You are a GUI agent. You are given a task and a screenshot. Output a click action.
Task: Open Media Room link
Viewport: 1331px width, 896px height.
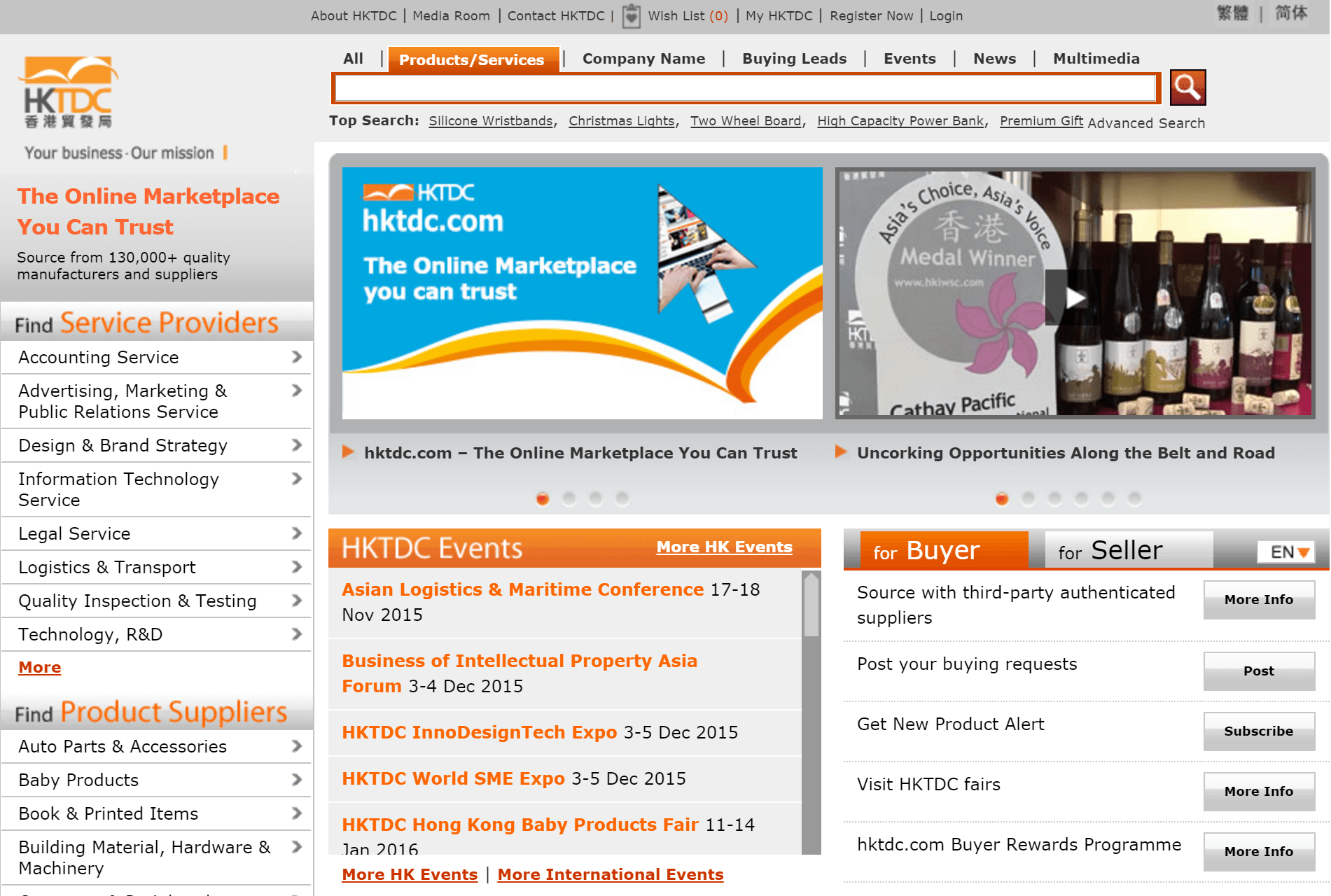[x=451, y=15]
